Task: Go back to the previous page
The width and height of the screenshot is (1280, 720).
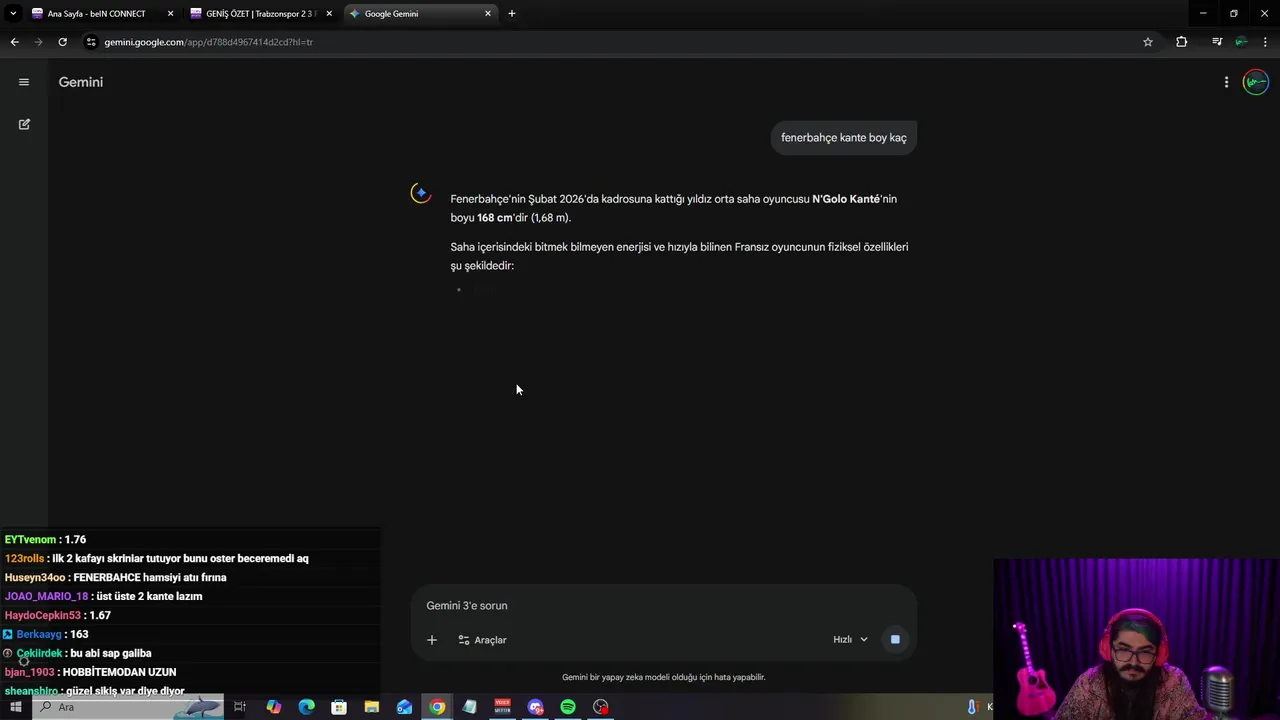Action: [x=14, y=42]
